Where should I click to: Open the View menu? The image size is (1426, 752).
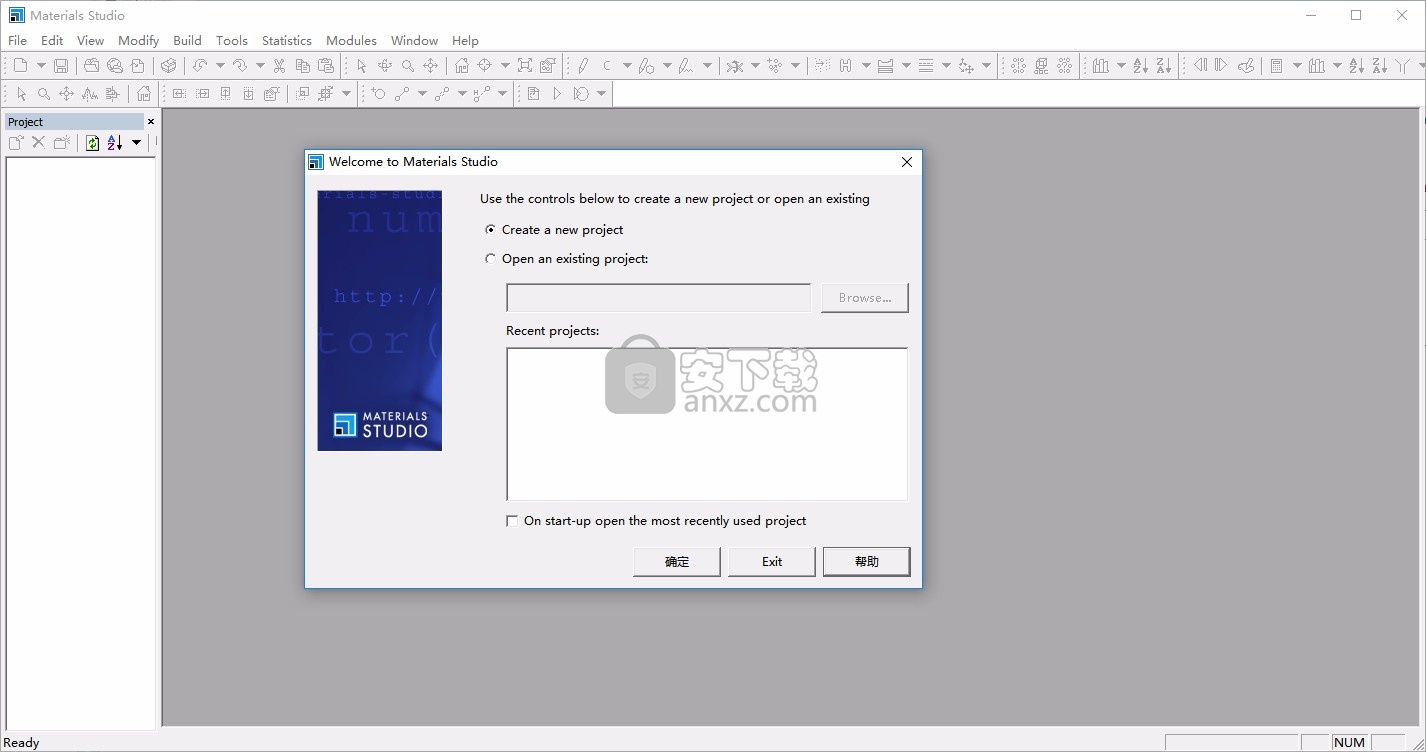90,40
